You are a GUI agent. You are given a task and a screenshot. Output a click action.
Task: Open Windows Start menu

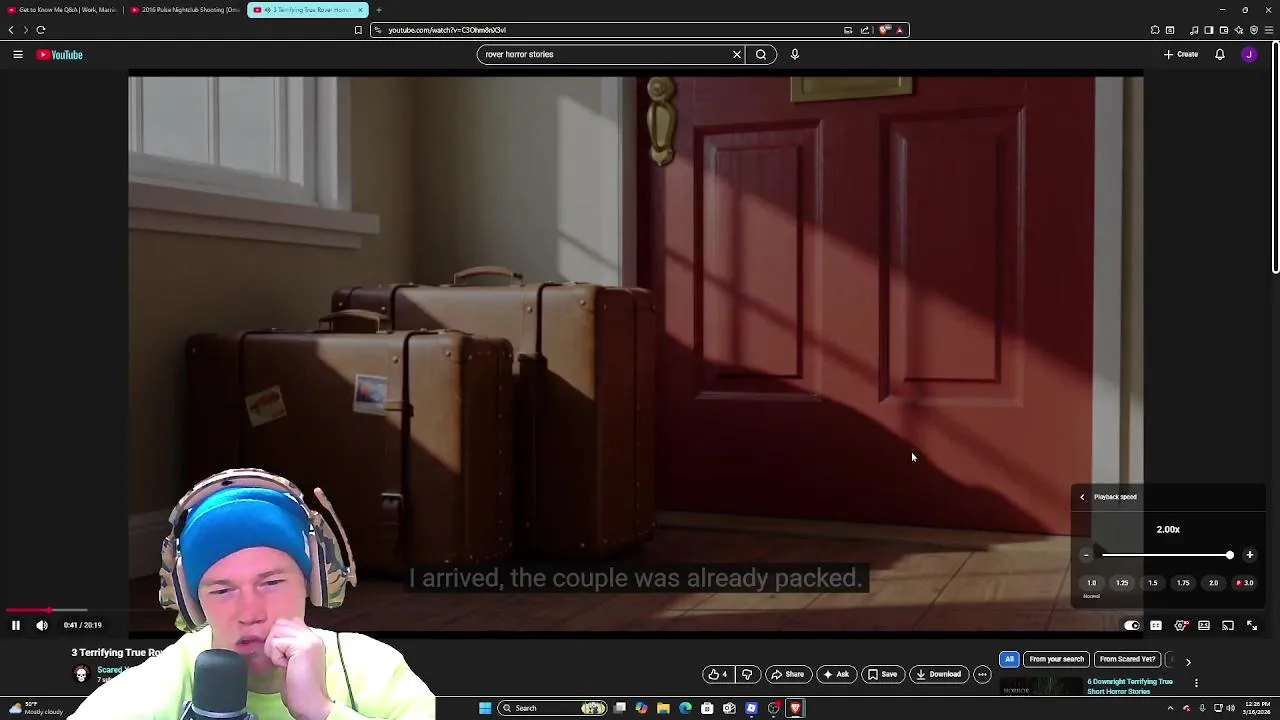pyautogui.click(x=485, y=708)
